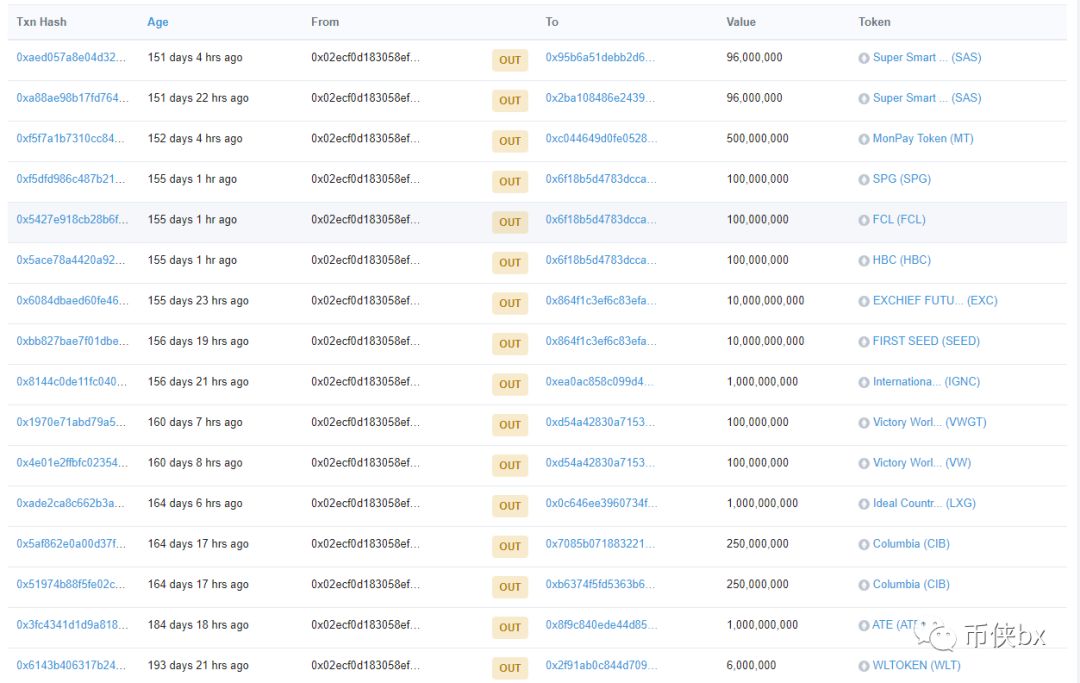The width and height of the screenshot is (1080, 683).
Task: Open transaction hash 0x8144c0de11fc040...
Action: (x=72, y=382)
